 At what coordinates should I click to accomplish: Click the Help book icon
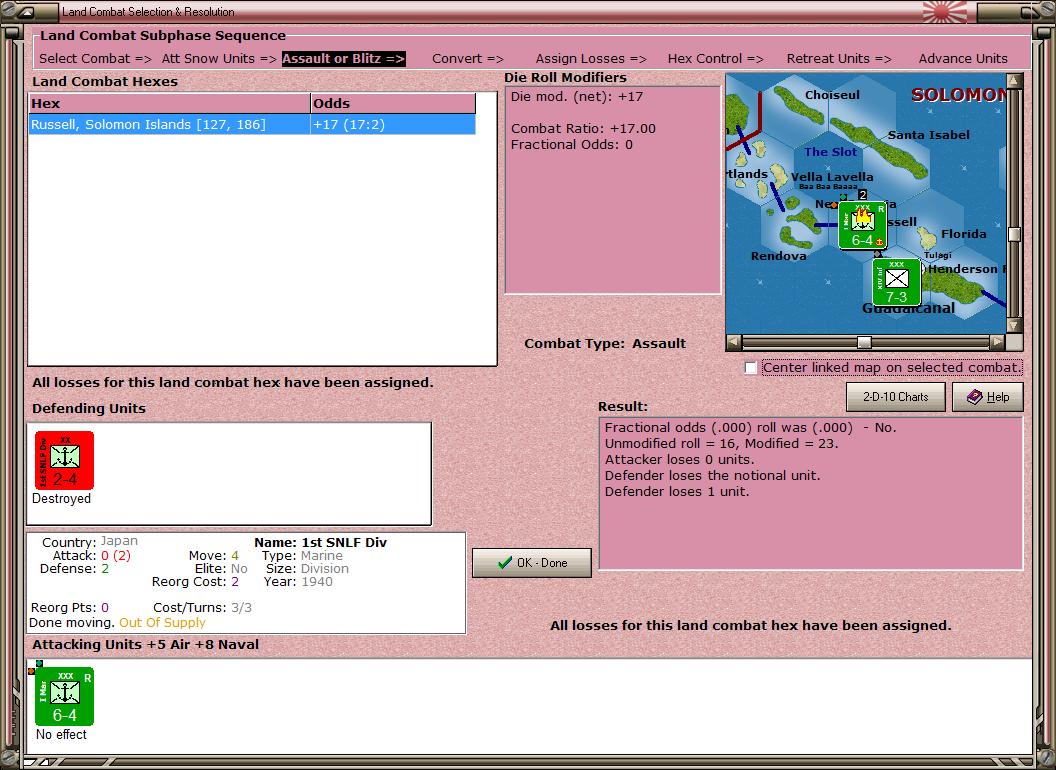974,397
